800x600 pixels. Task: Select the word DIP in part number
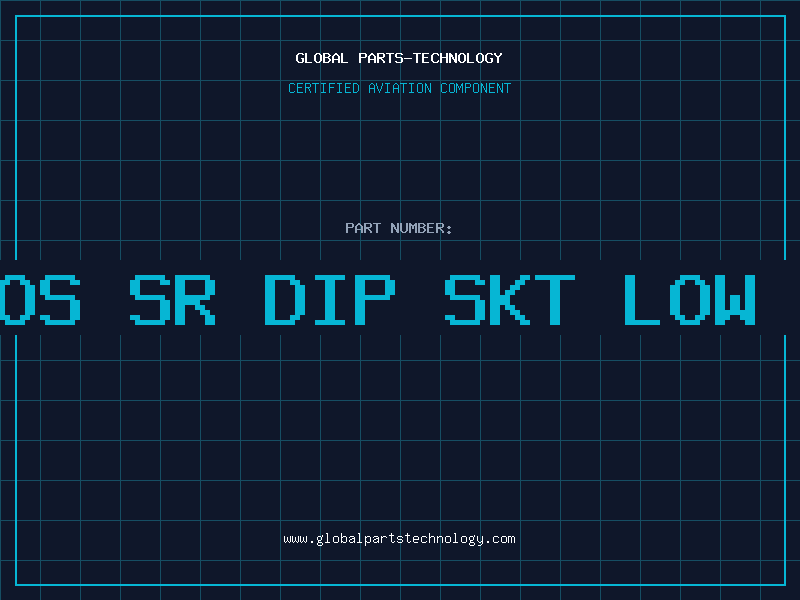330,299
